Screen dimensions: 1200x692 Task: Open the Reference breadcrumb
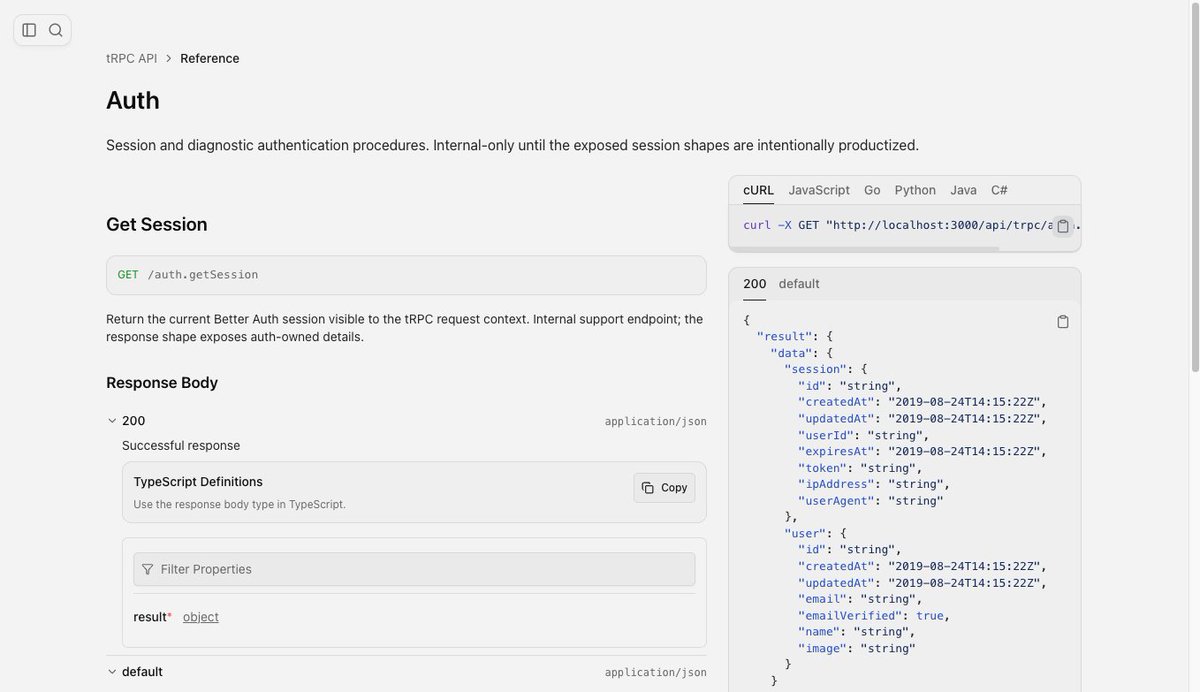tap(210, 58)
